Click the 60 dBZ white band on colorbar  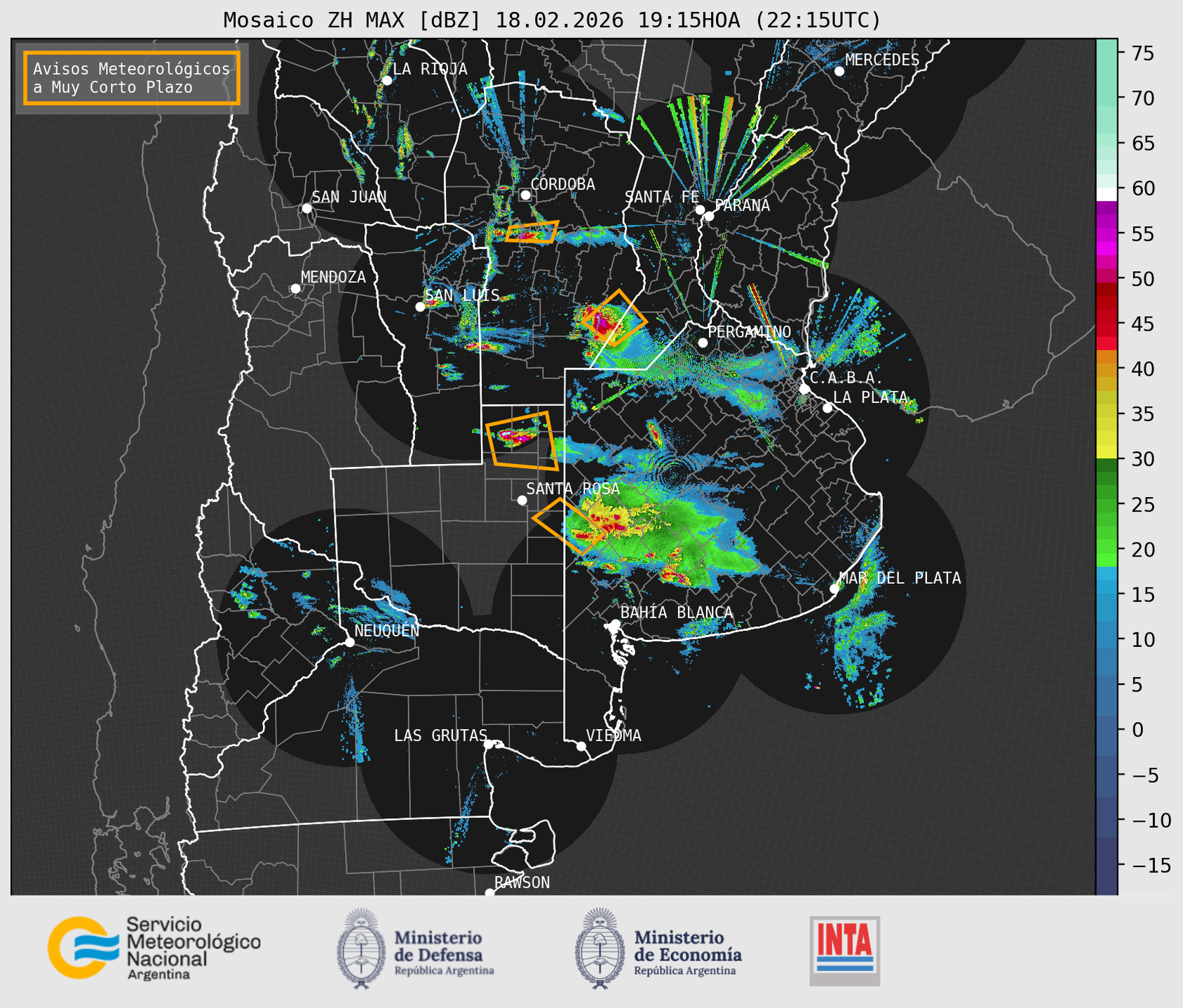click(1107, 193)
